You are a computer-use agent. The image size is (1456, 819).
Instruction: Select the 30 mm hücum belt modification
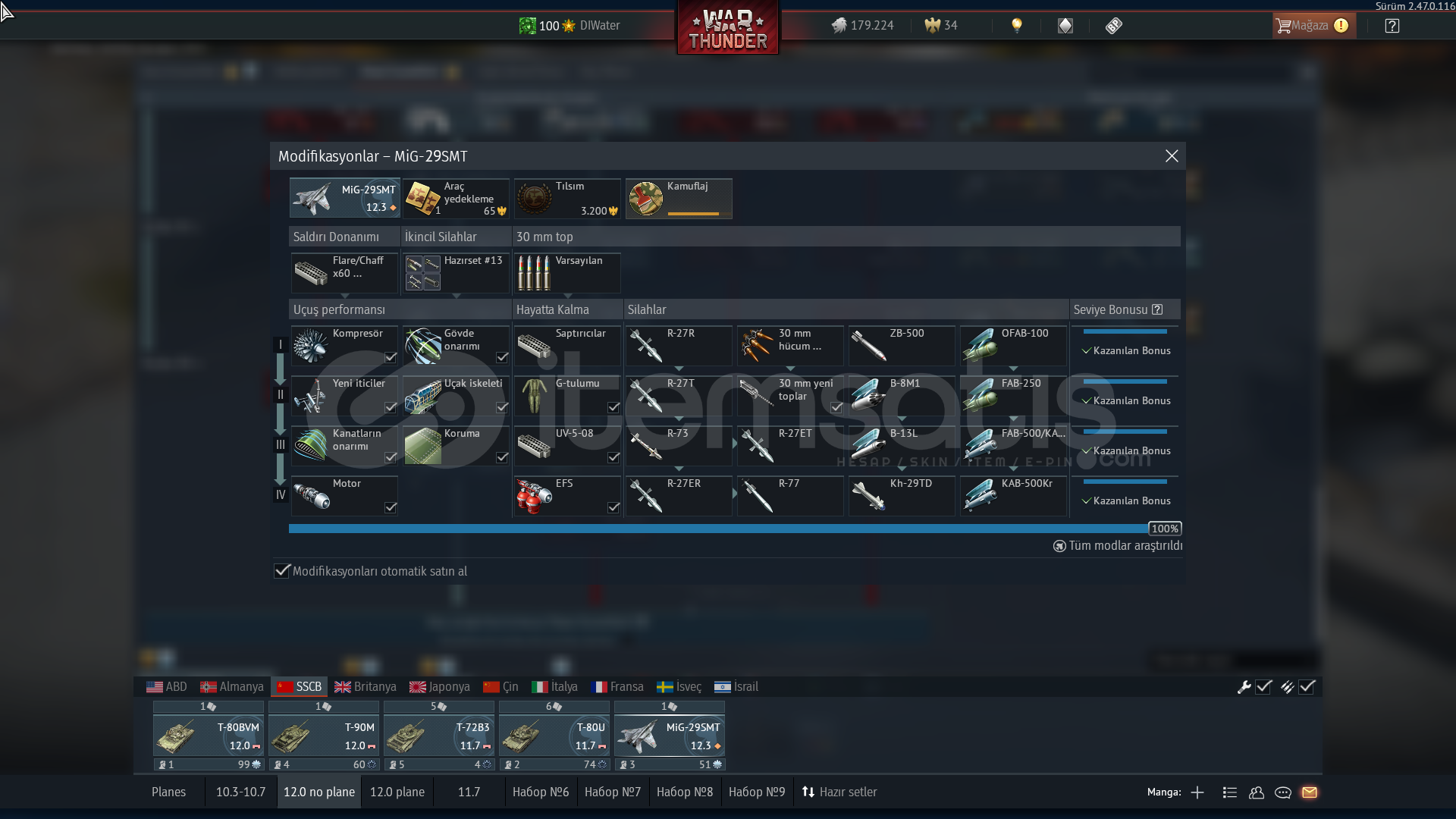790,346
